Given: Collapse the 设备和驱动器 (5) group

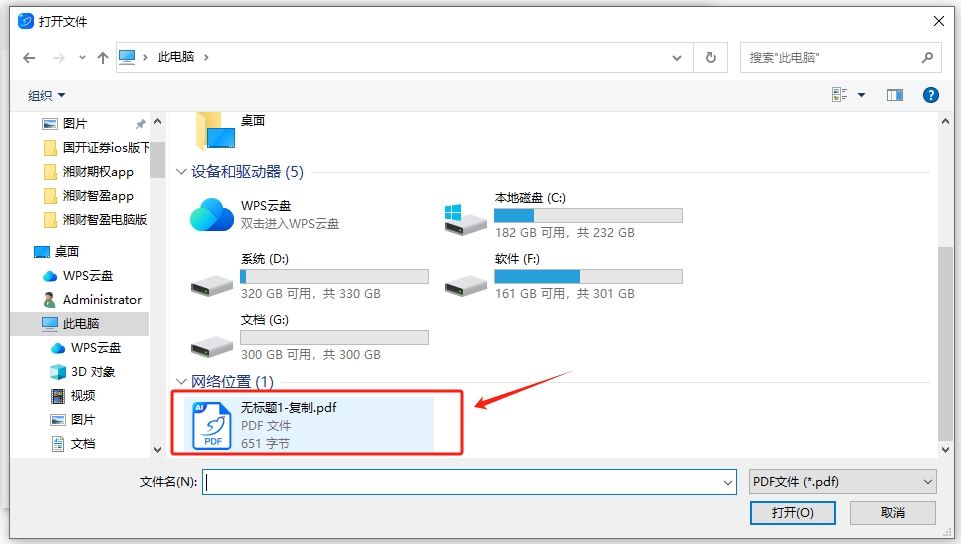Looking at the screenshot, I should tap(181, 172).
